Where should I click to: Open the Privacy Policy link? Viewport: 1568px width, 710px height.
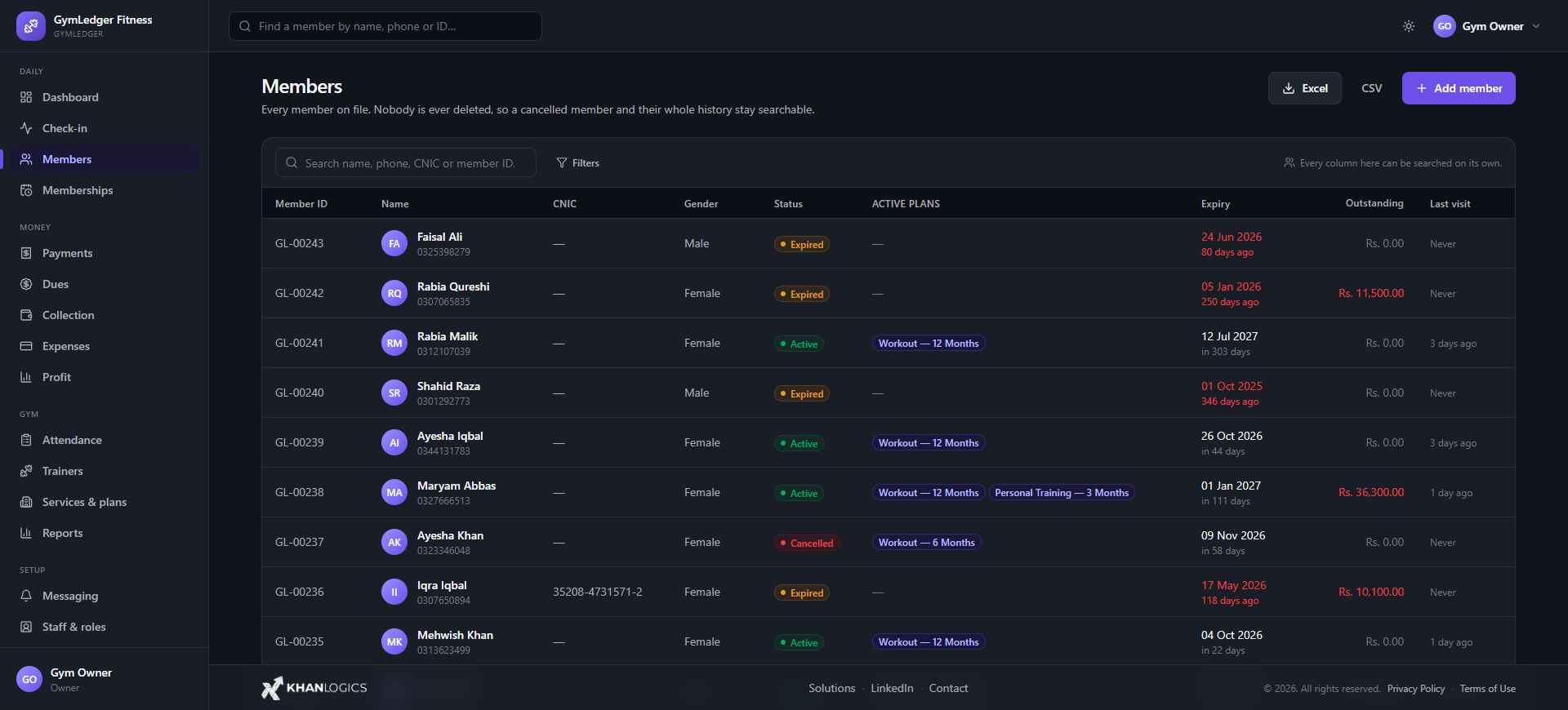(1416, 689)
